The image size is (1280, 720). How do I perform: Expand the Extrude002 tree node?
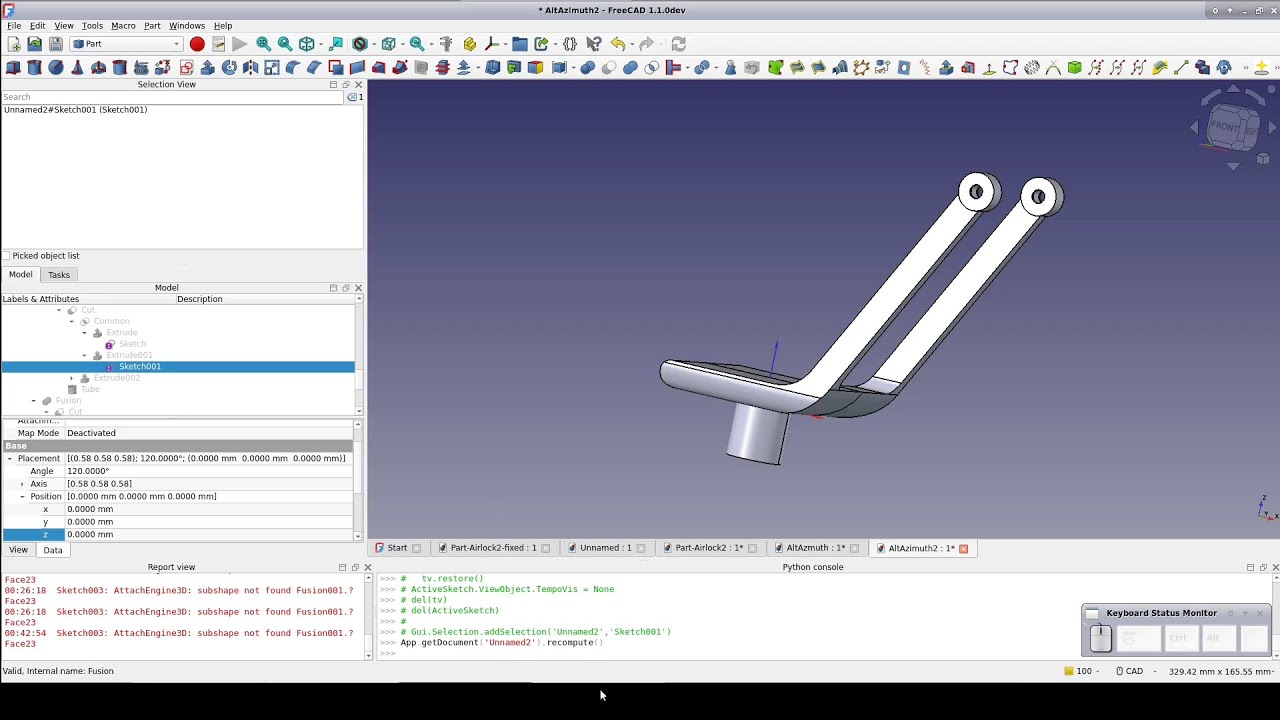click(72, 378)
